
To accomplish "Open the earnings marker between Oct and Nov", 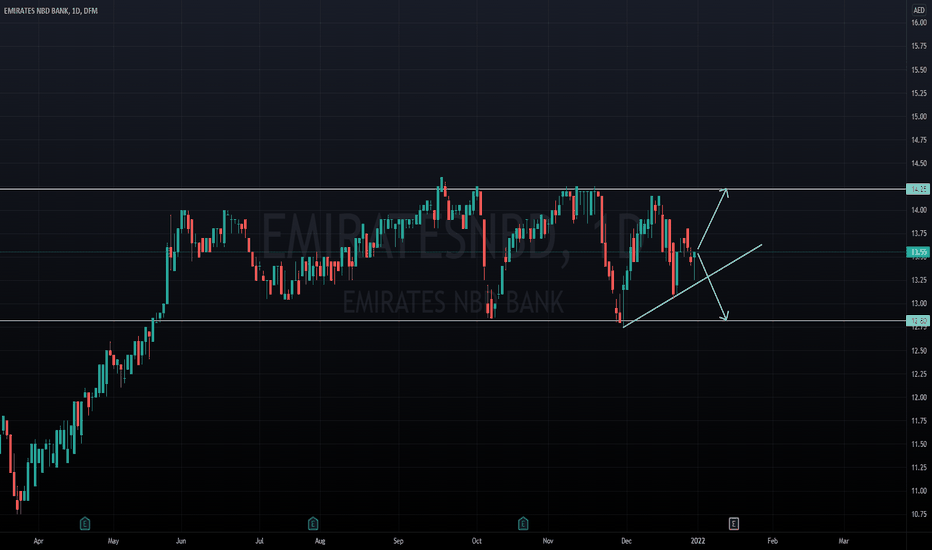I will (523, 524).
